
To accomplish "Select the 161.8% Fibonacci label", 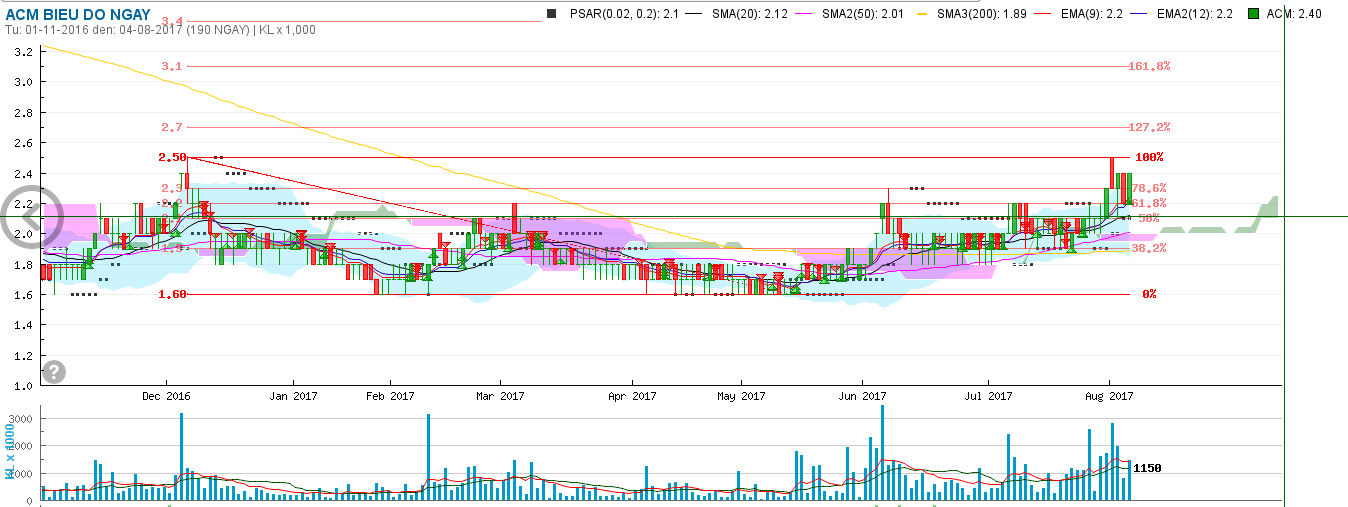I will tap(1148, 66).
